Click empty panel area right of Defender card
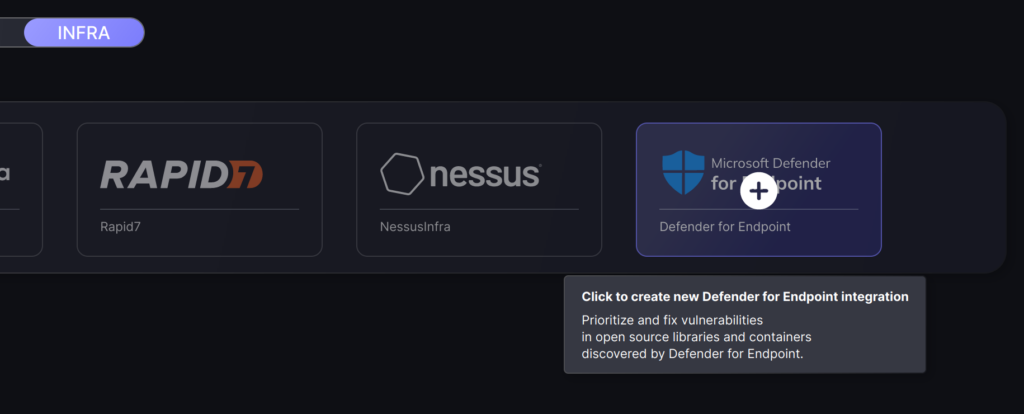Viewport: 1024px width, 414px height. pos(944,189)
